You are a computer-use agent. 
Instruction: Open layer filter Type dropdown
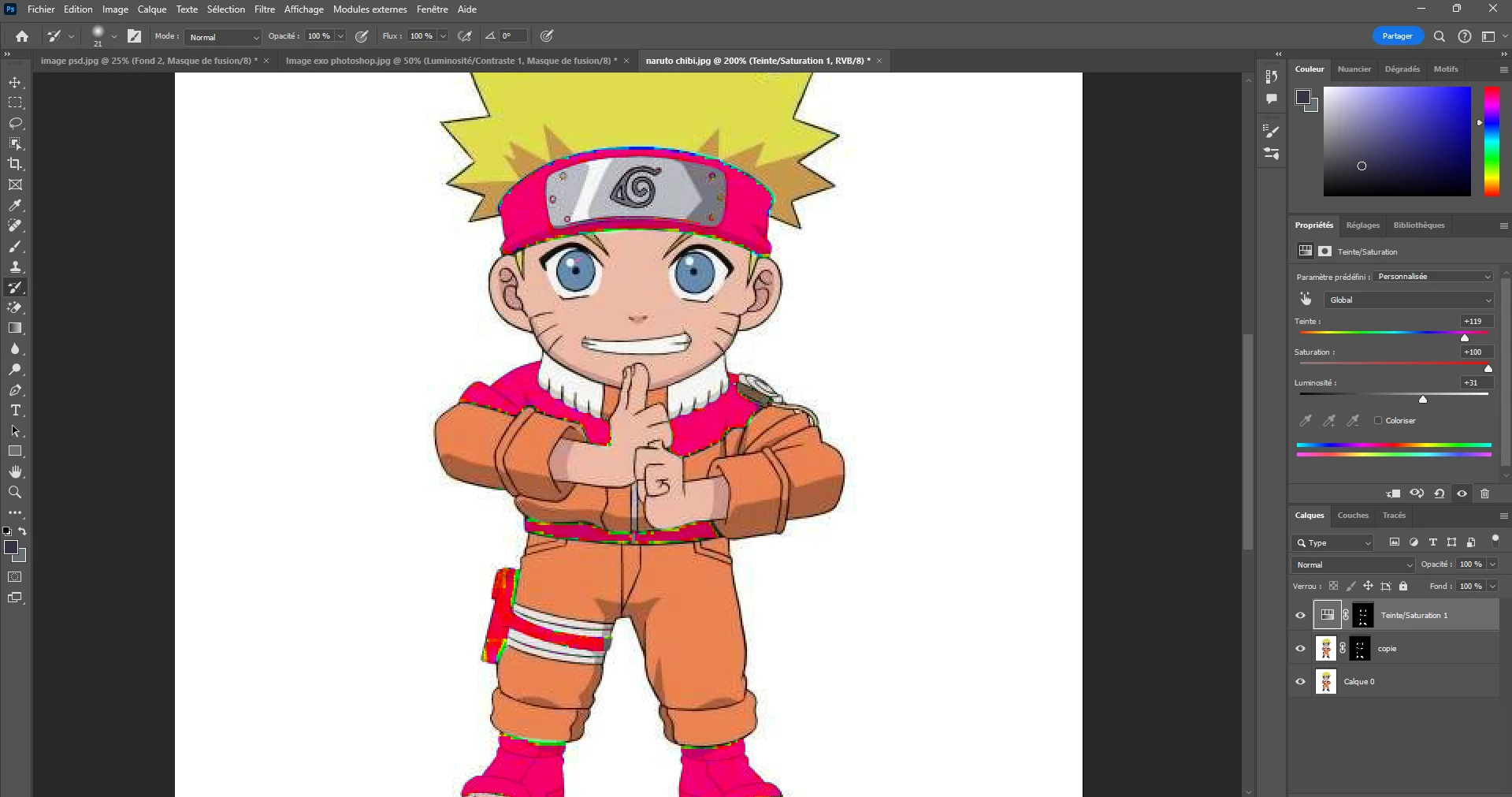point(1333,542)
